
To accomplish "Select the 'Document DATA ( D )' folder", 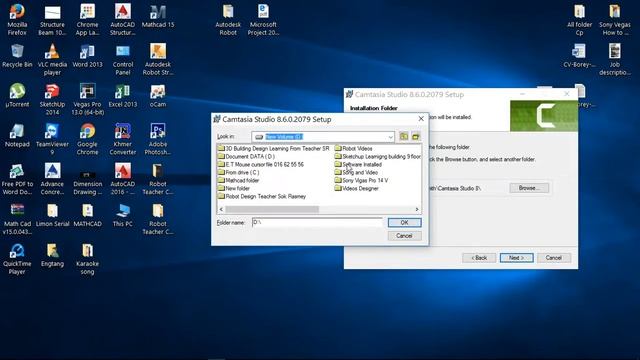I will pos(246,156).
